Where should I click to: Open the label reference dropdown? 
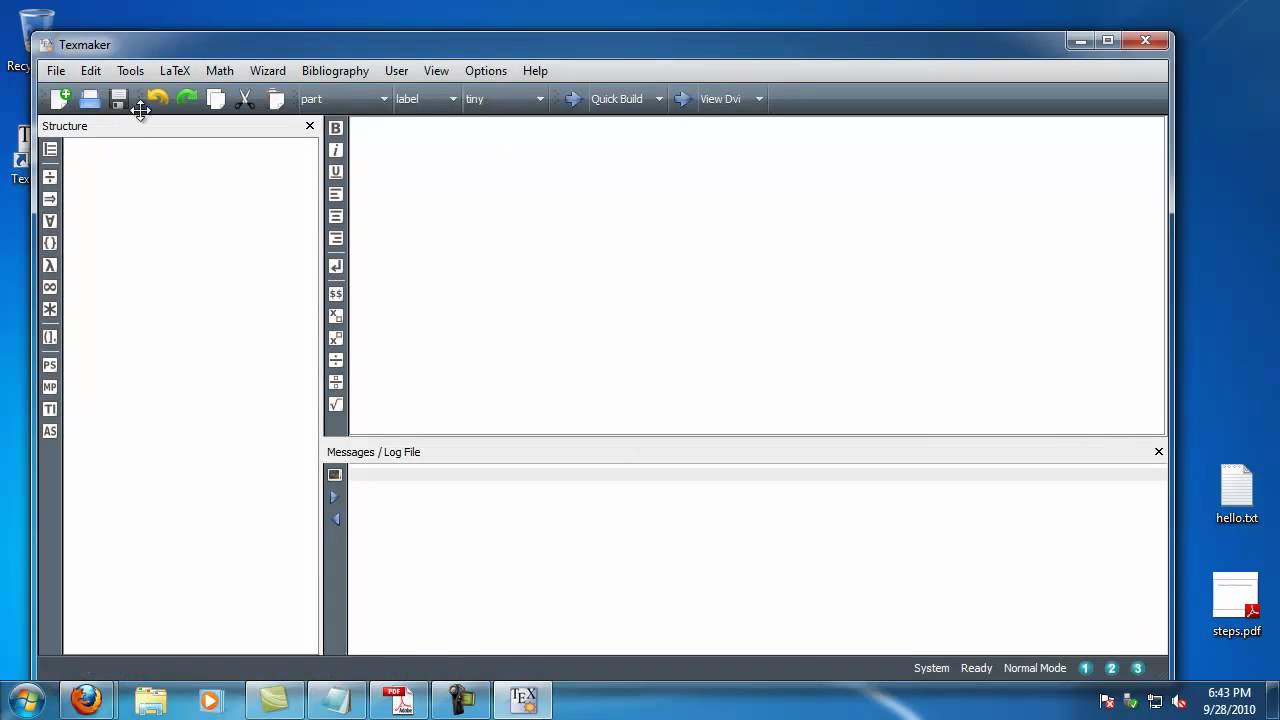coord(426,98)
